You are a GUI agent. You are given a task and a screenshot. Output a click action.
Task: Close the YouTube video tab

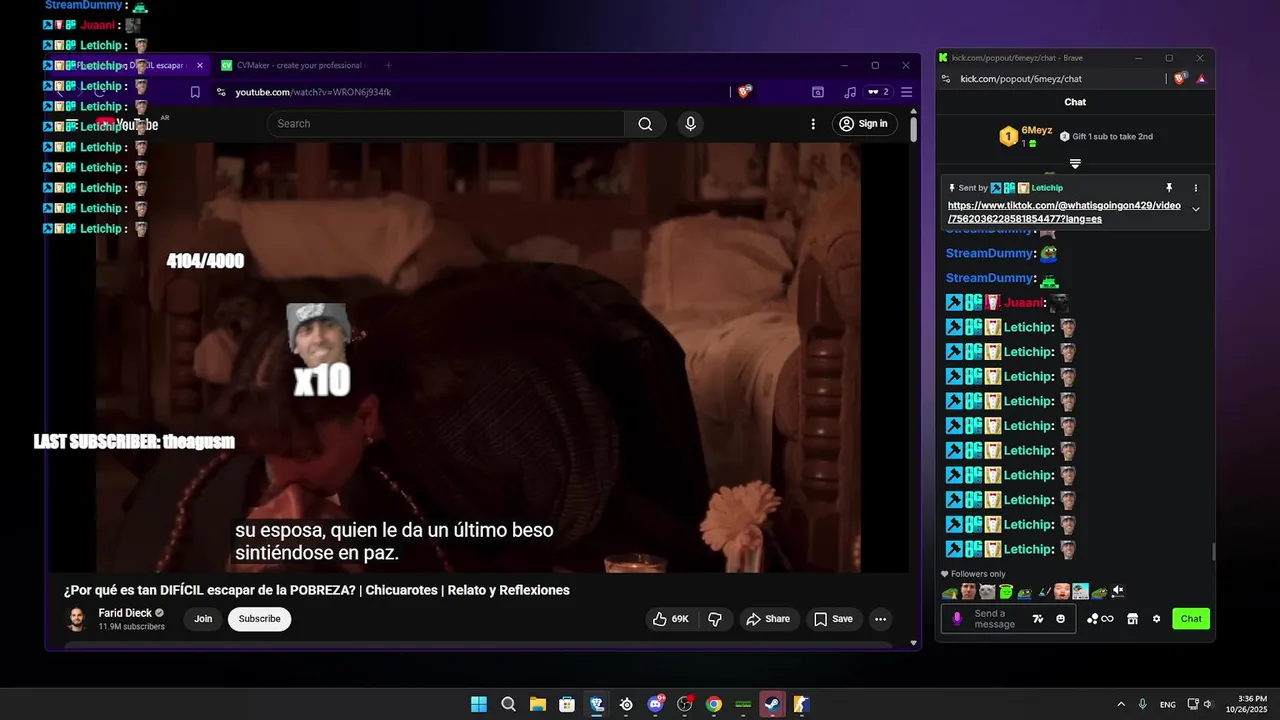200,65
